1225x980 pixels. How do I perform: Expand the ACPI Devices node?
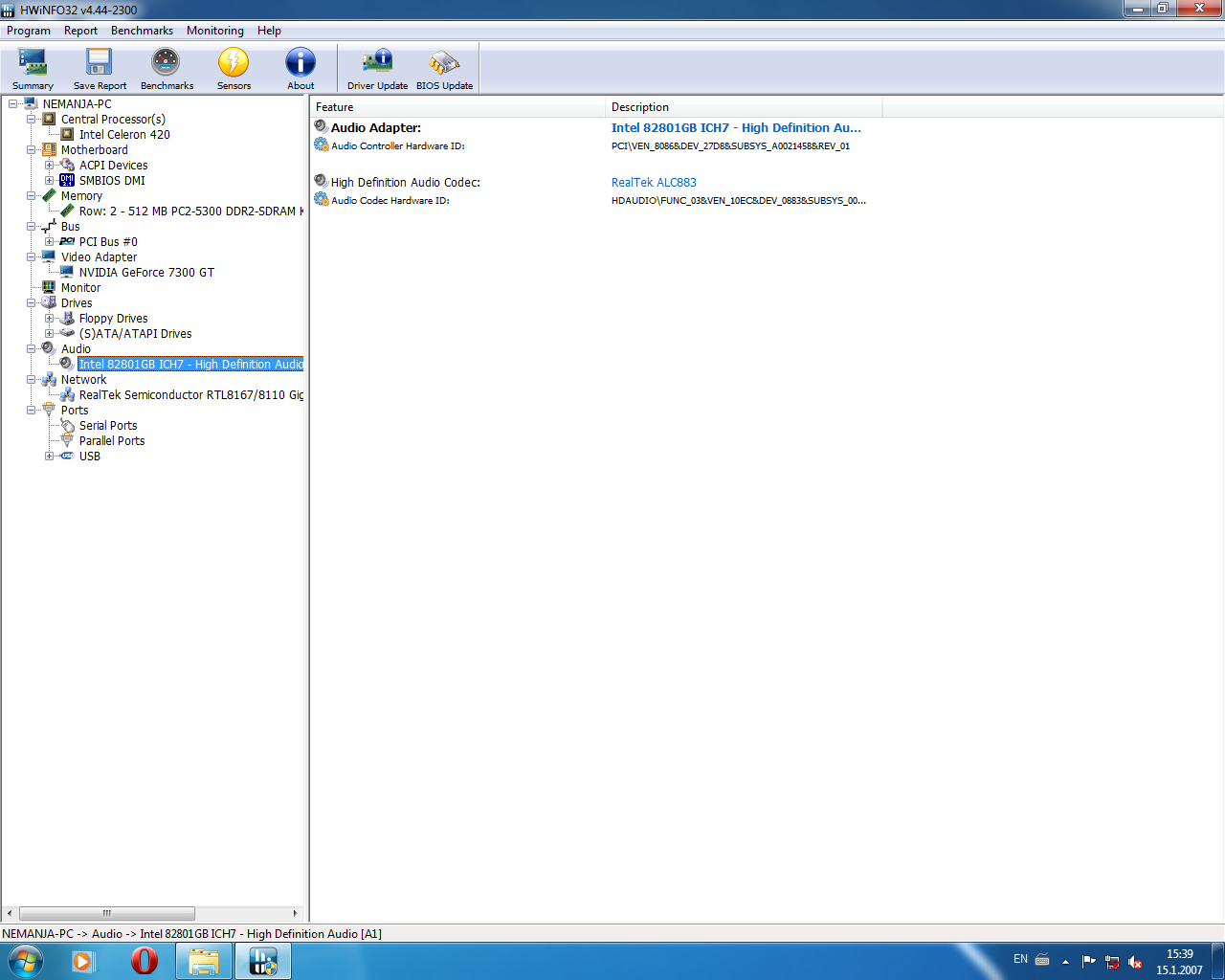(x=49, y=165)
